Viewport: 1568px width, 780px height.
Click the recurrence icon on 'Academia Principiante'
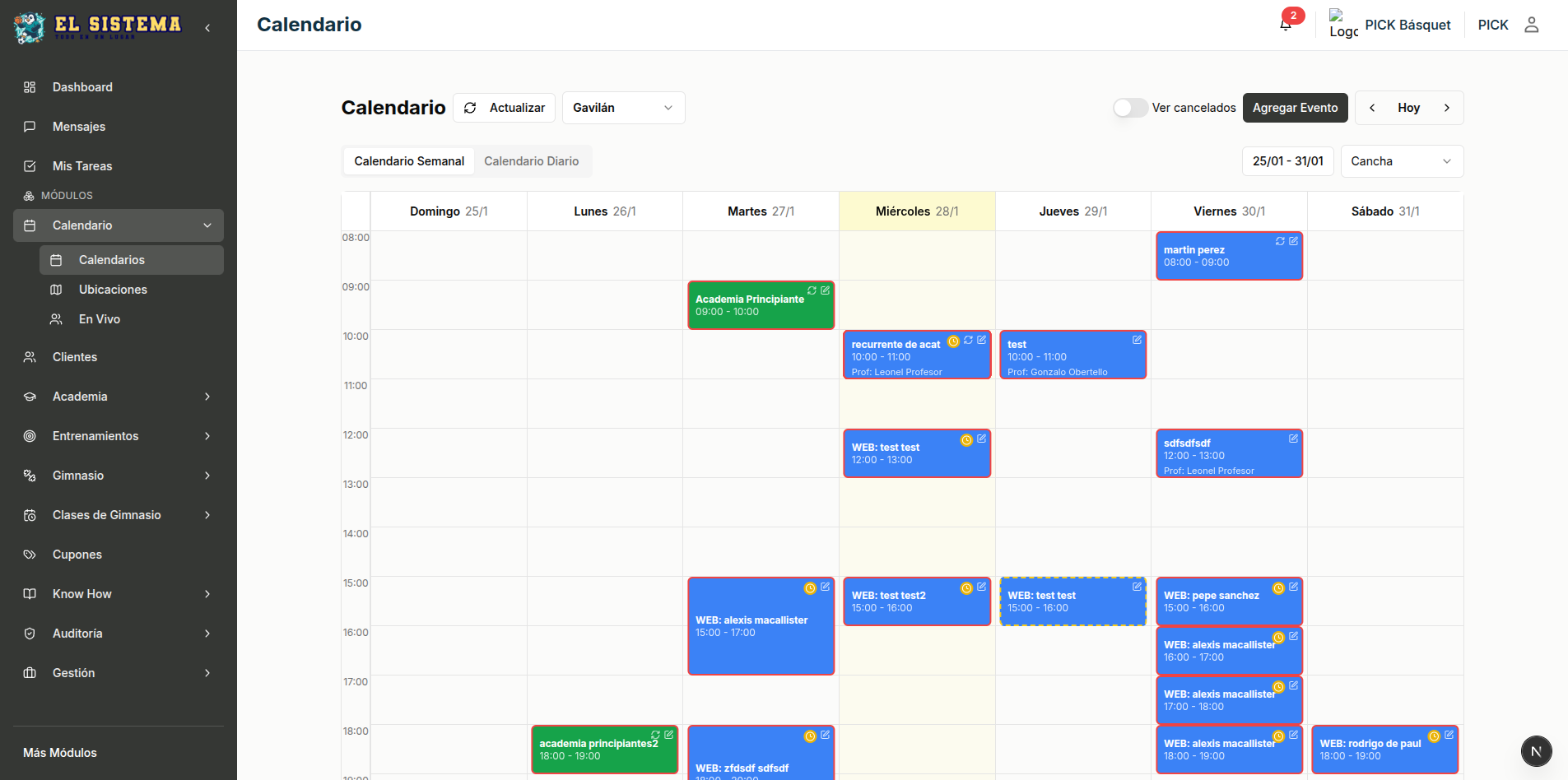[x=812, y=290]
